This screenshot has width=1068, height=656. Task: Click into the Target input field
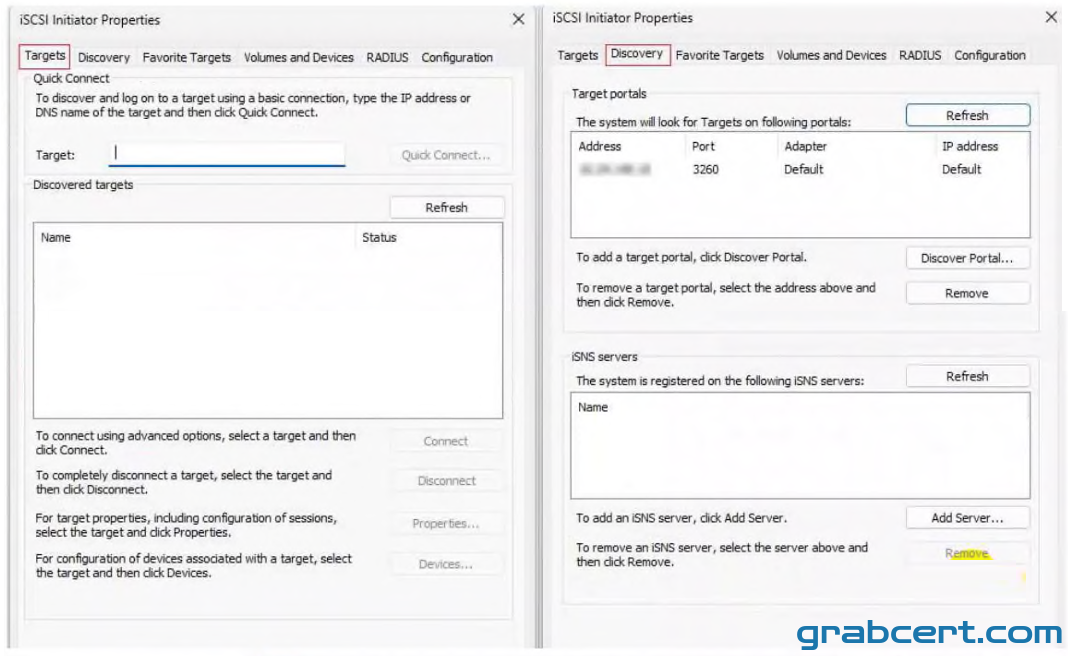[227, 154]
